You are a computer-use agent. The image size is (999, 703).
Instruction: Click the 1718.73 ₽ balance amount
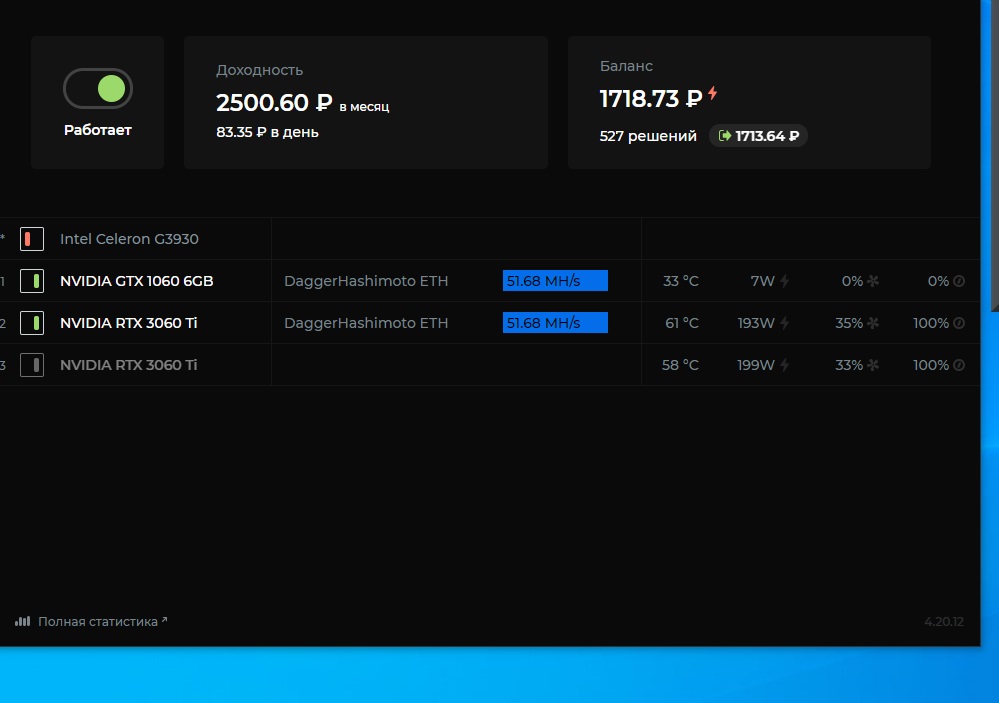point(650,99)
